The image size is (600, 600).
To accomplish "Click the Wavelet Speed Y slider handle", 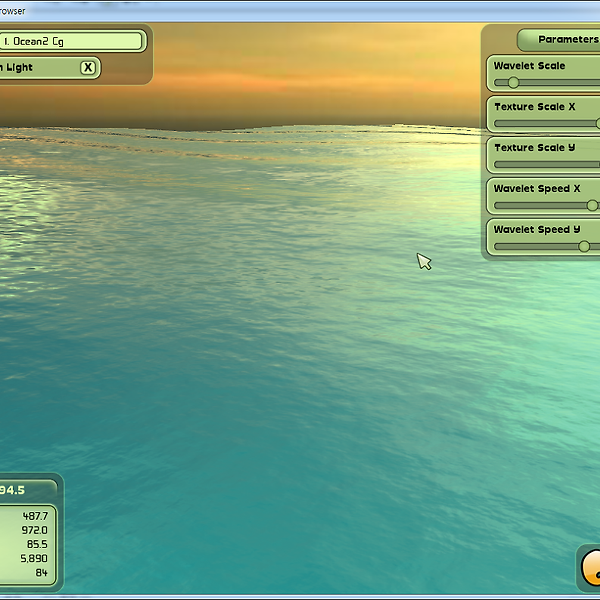I will pyautogui.click(x=584, y=246).
